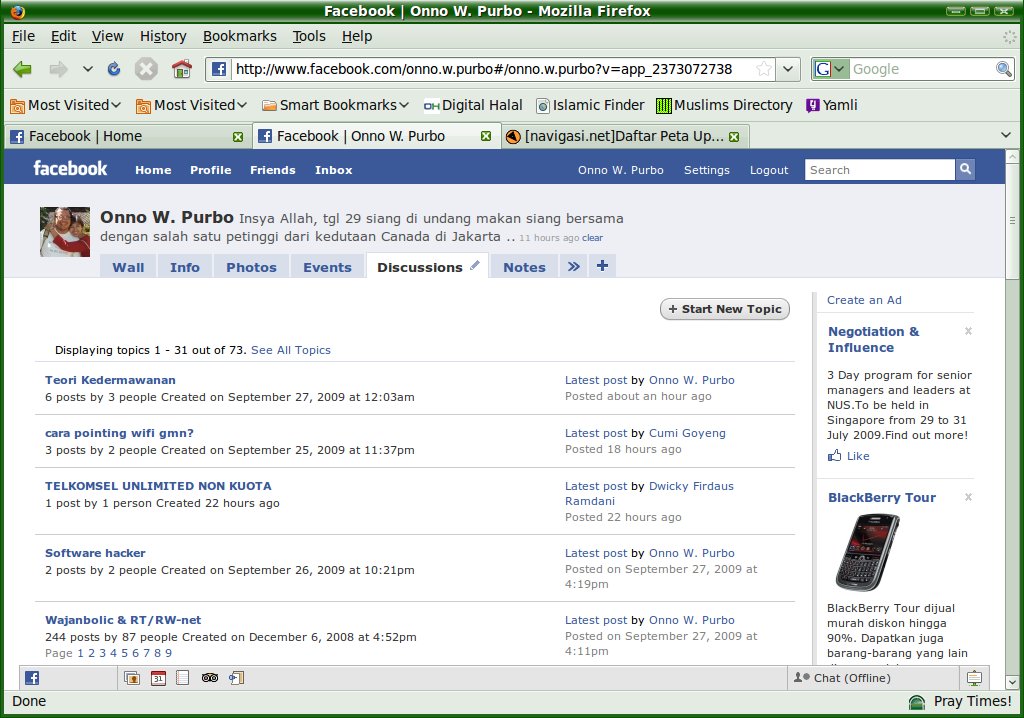Open the Teori Kedermawanan discussion topic
The width and height of the screenshot is (1024, 718).
110,380
